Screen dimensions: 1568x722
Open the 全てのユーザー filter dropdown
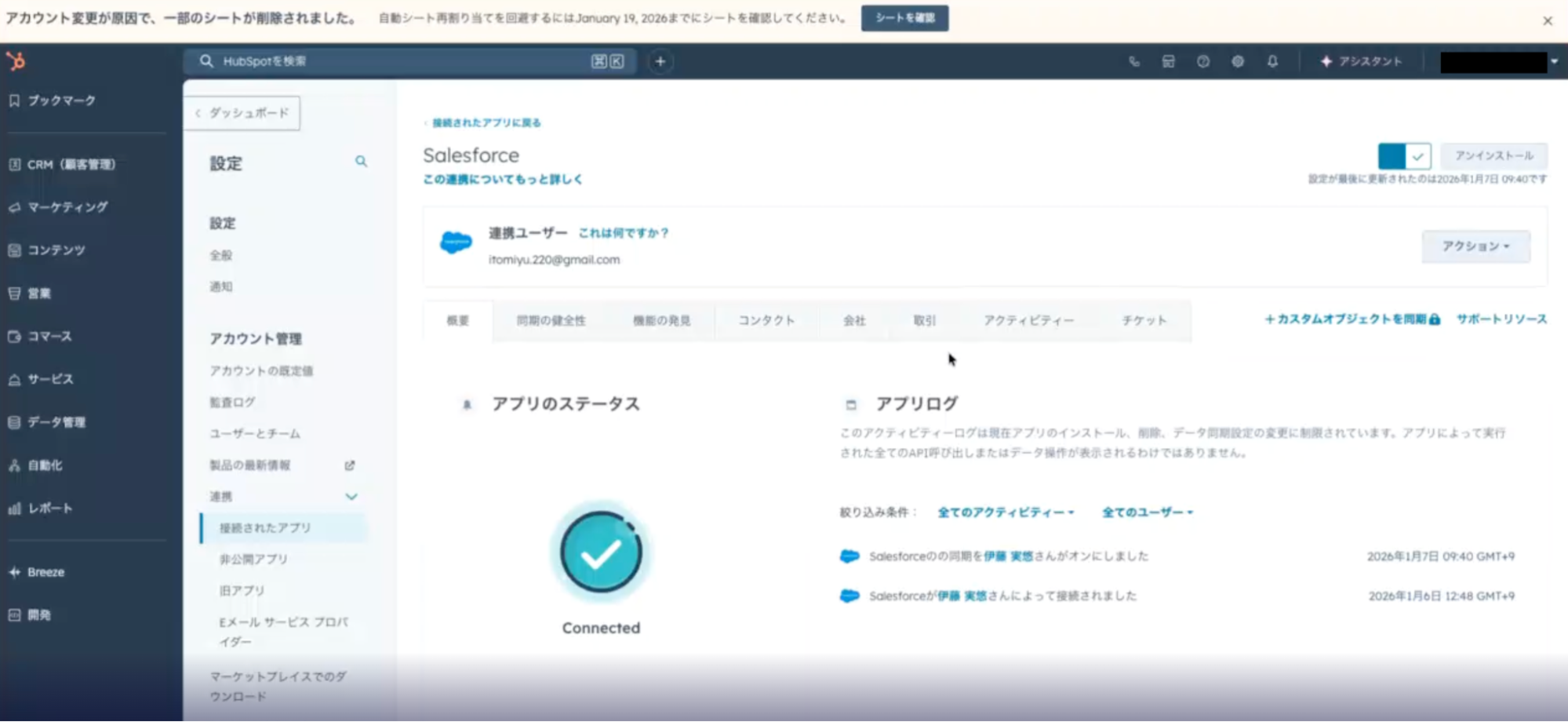[1148, 512]
